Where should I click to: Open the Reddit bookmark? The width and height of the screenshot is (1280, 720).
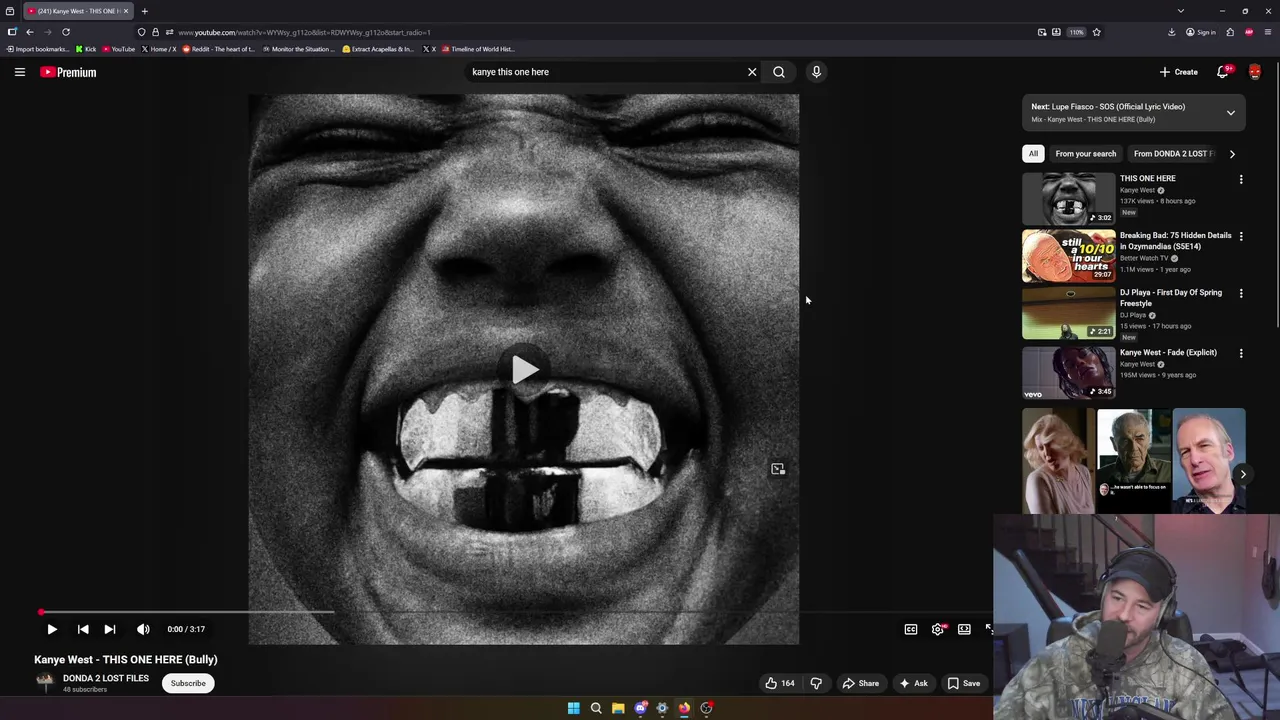click(x=219, y=49)
